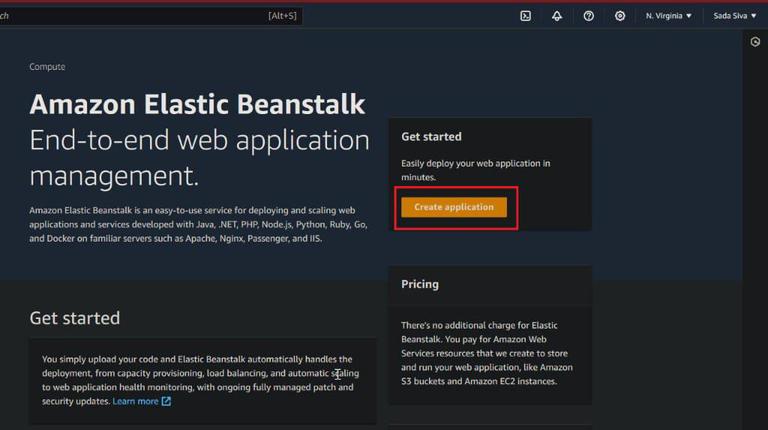Expand the N. Virginia region dropdown
768x430 pixels.
(x=668, y=16)
